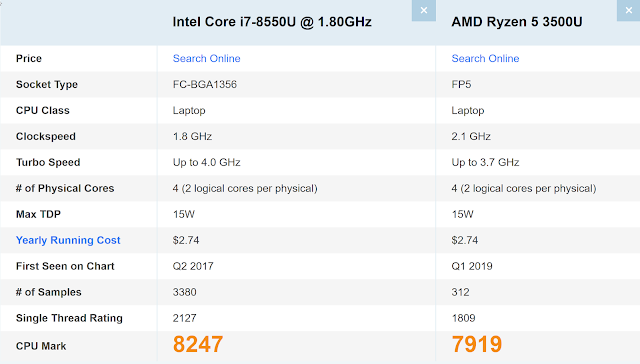Screen dimensions: 640x364
Task: Click the 3380 samples value
Action: (x=184, y=292)
